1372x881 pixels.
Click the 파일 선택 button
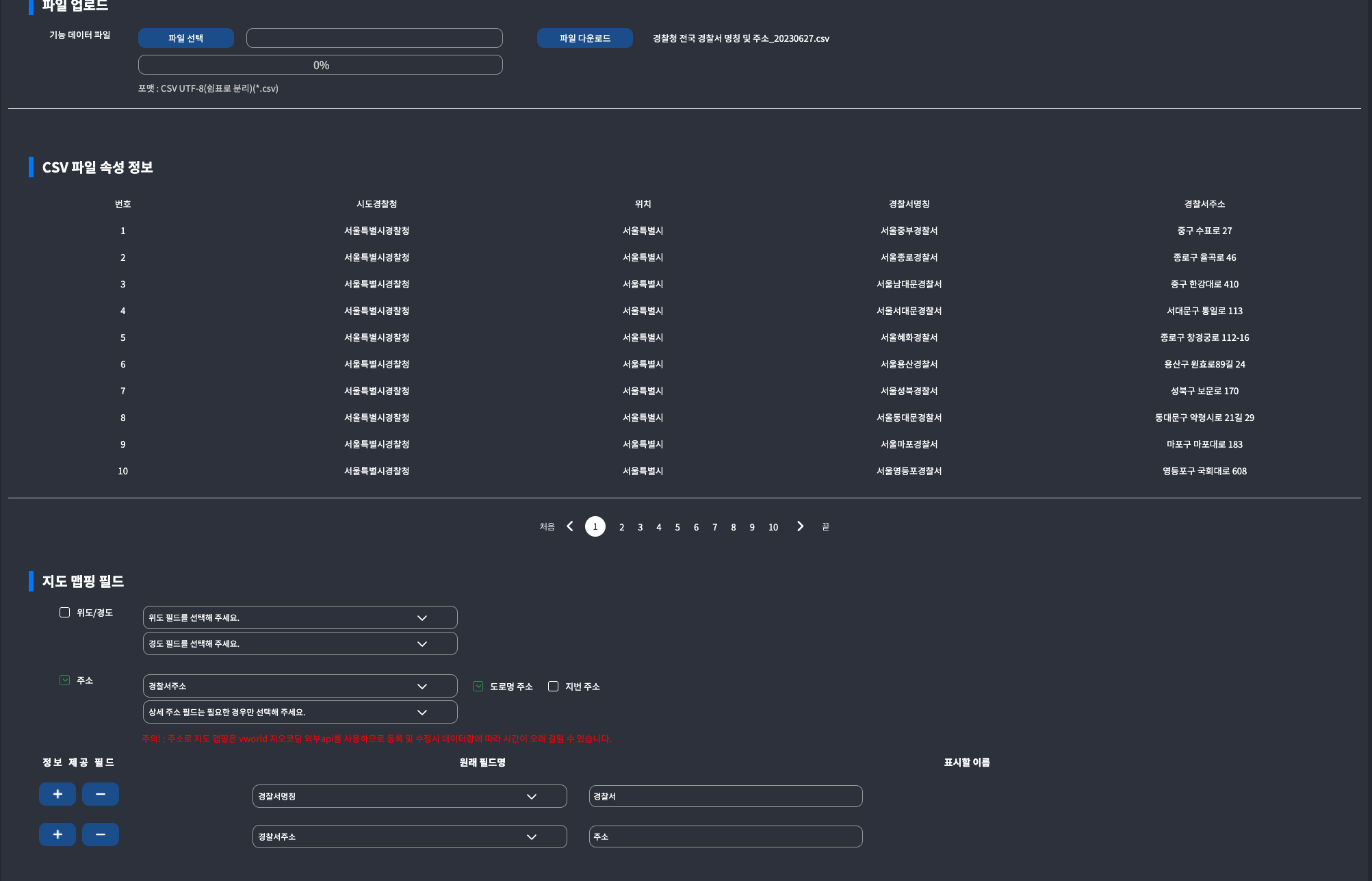186,38
